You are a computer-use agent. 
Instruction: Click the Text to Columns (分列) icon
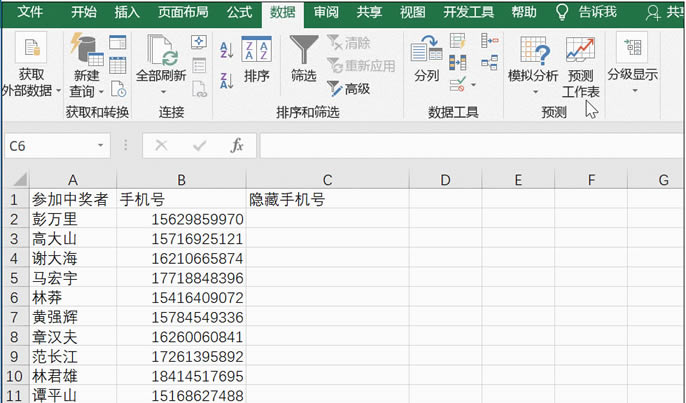click(426, 58)
